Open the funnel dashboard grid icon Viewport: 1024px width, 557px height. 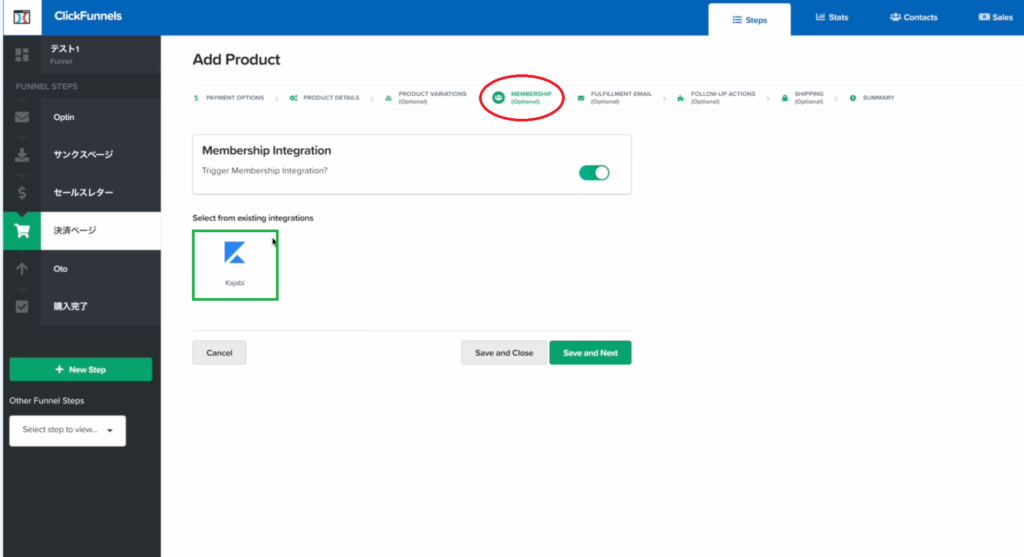point(22,54)
